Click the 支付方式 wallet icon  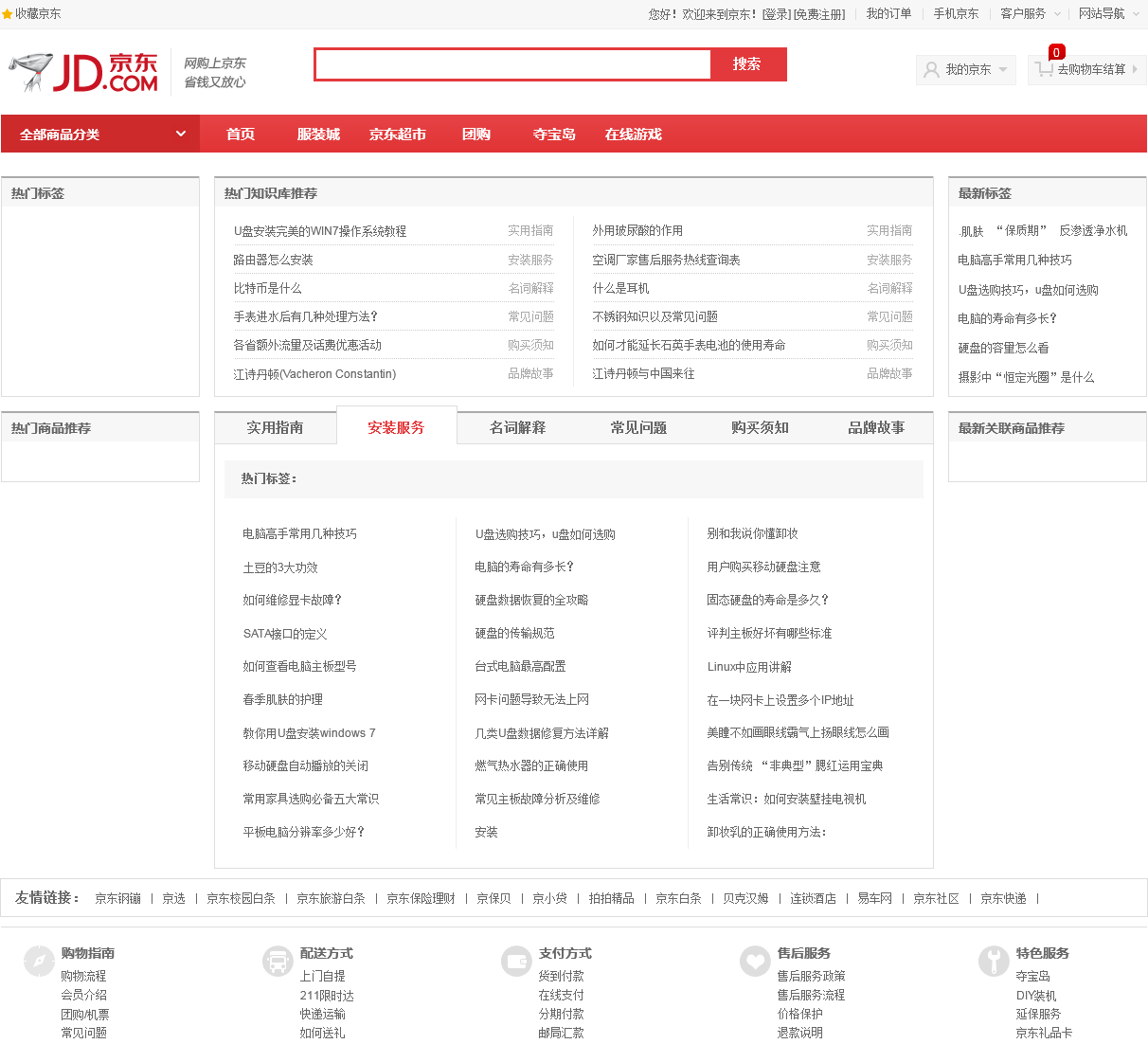[516, 962]
